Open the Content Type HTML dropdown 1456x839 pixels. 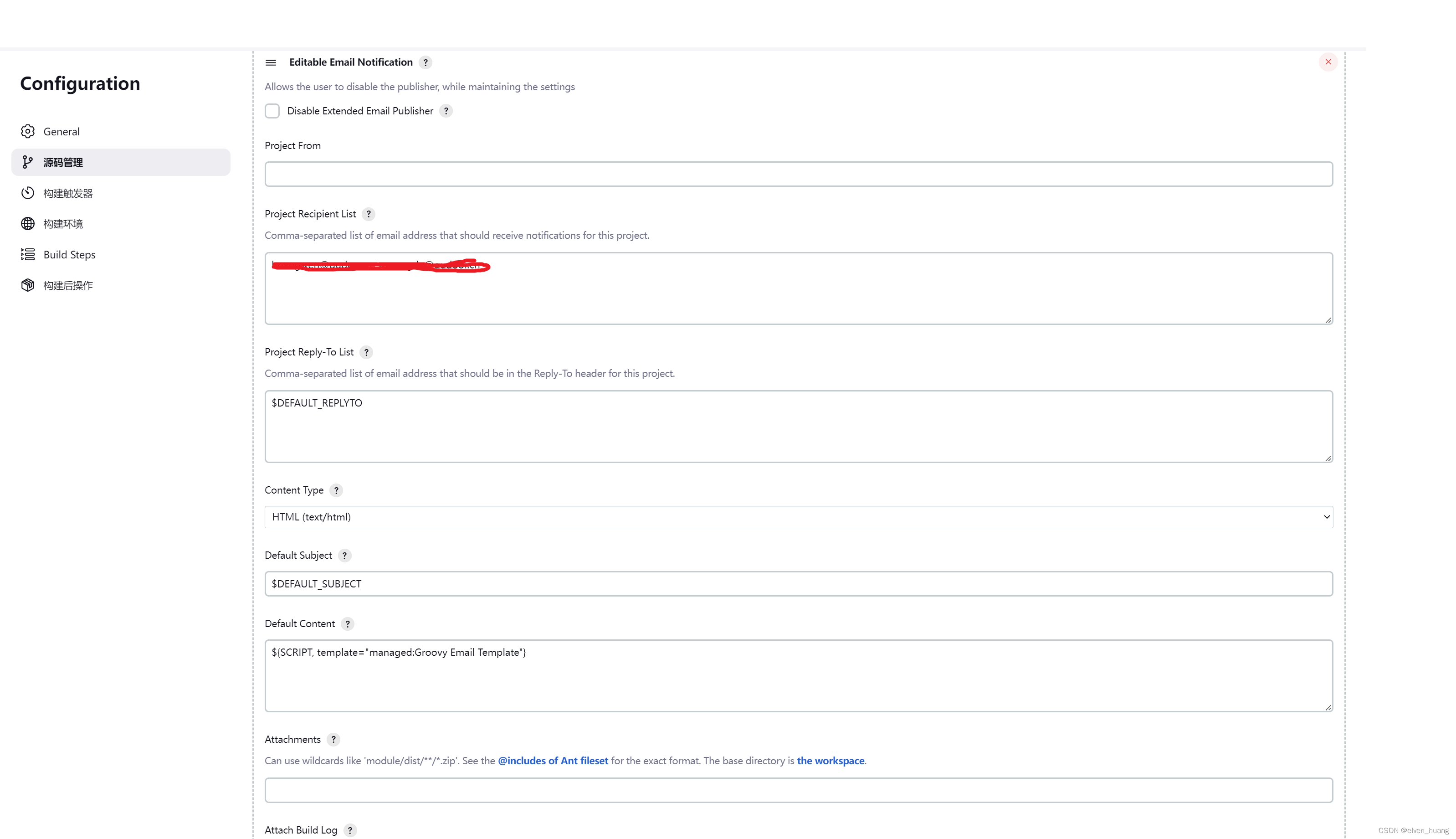click(798, 517)
